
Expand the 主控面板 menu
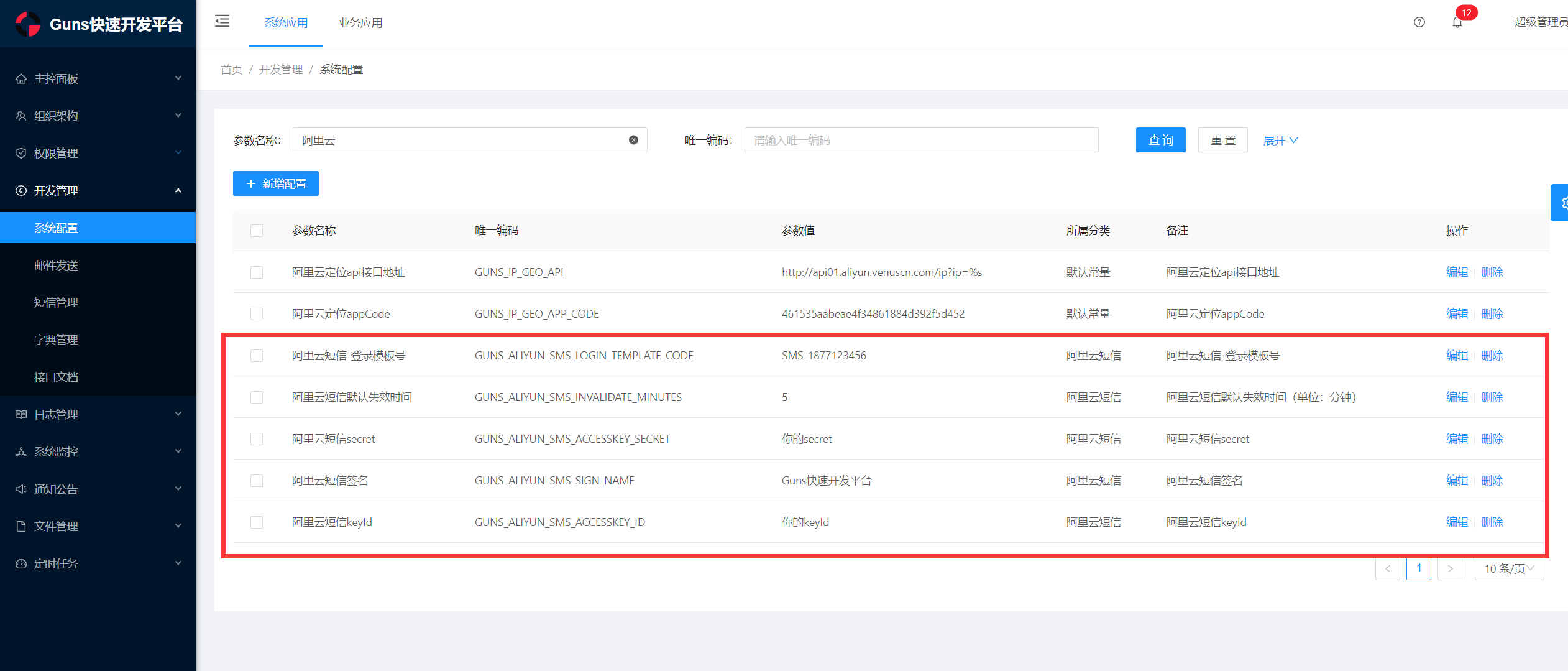click(98, 78)
